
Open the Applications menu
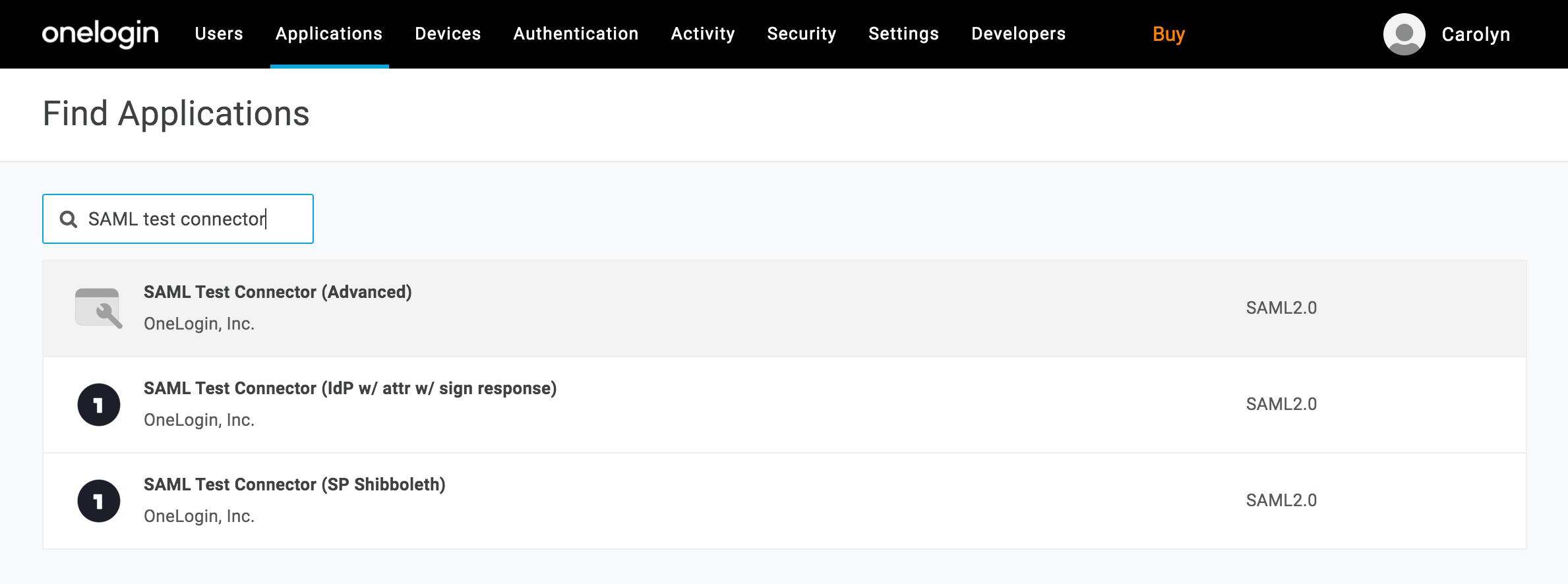point(329,34)
